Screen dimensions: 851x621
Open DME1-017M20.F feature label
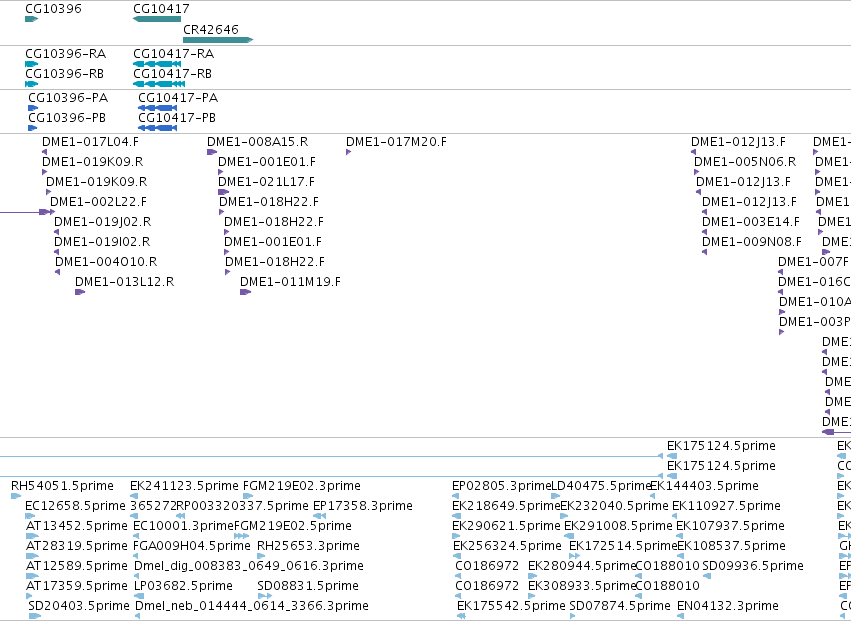coord(397,142)
